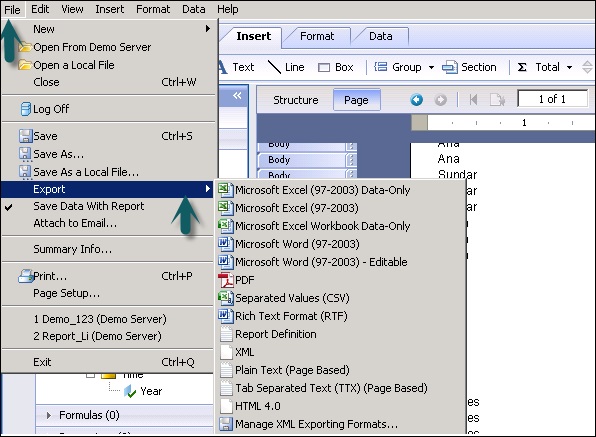Expand the Formulas (0) node
This screenshot has height=437, width=596.
(49, 415)
